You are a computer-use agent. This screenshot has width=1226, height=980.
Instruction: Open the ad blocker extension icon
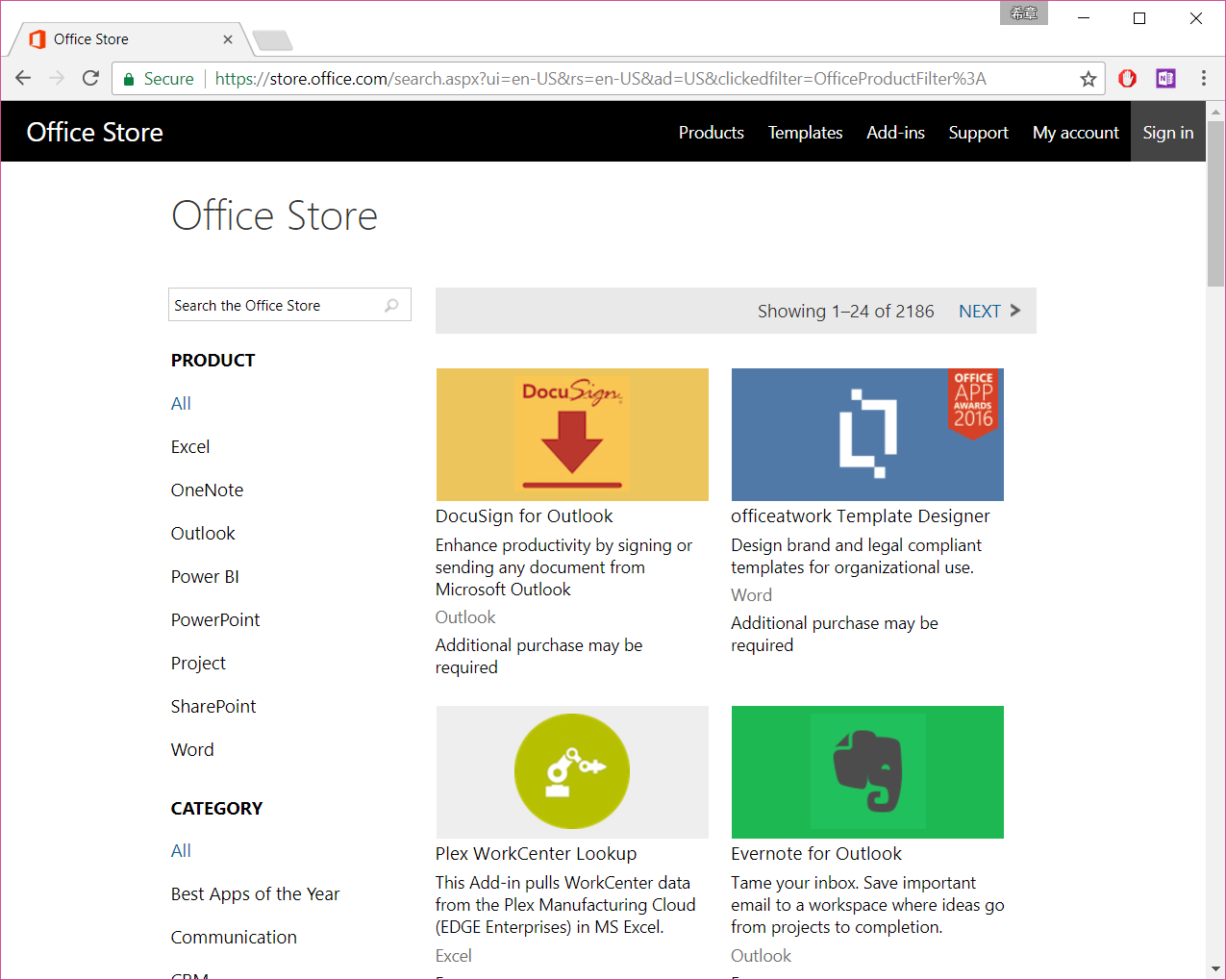point(1126,78)
